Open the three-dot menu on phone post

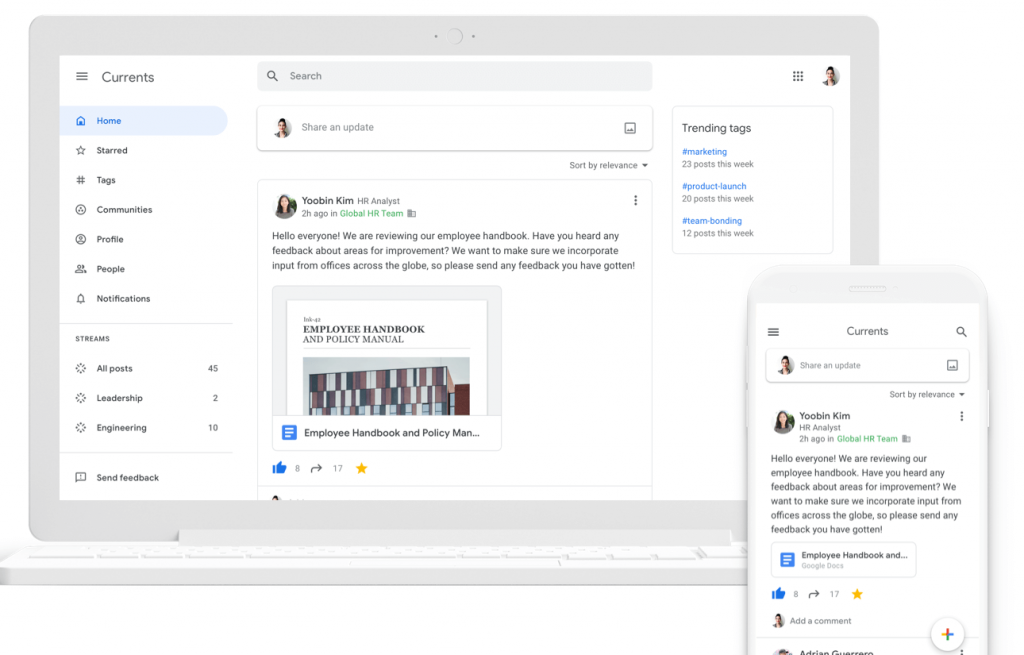(961, 416)
